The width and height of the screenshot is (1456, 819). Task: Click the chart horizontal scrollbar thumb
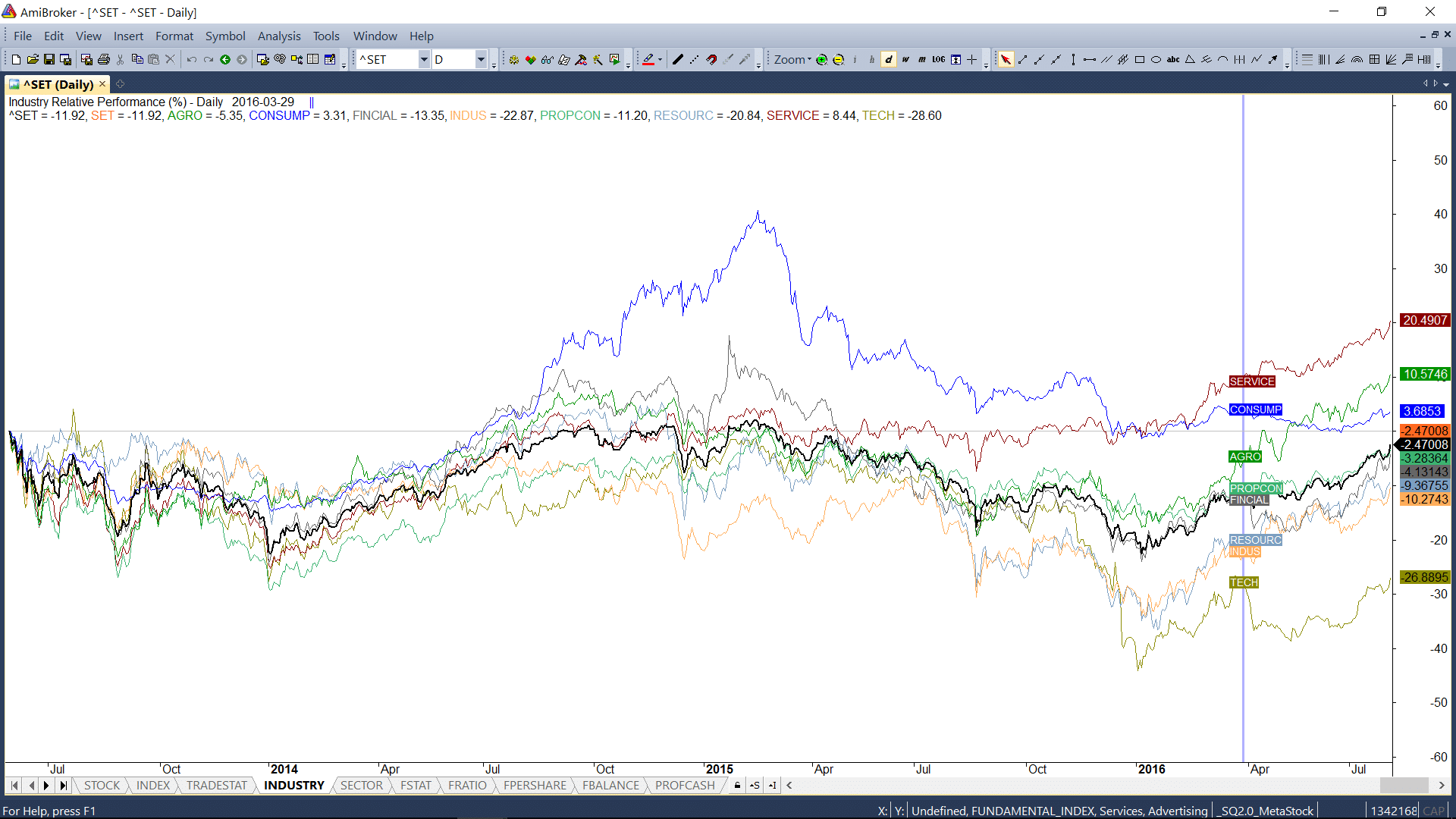1404,785
